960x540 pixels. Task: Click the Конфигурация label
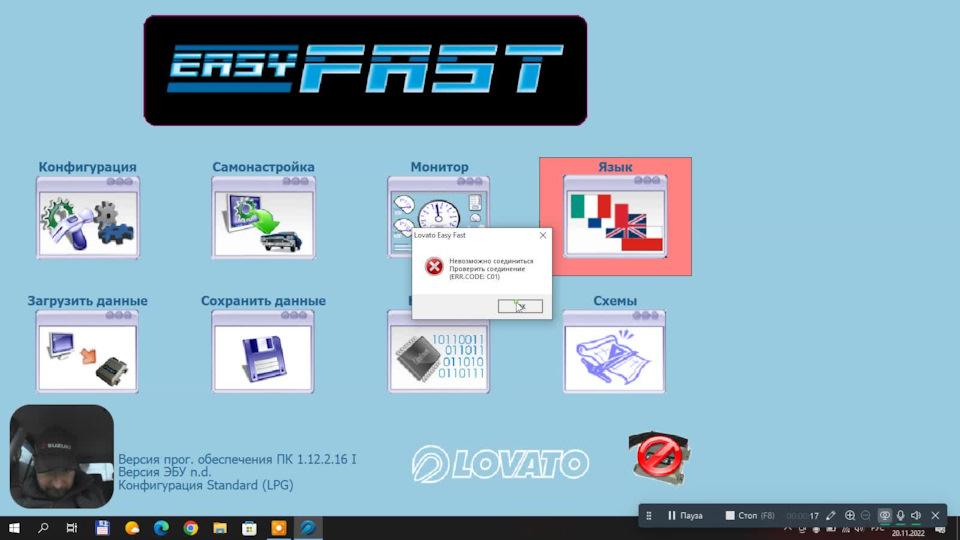click(88, 167)
